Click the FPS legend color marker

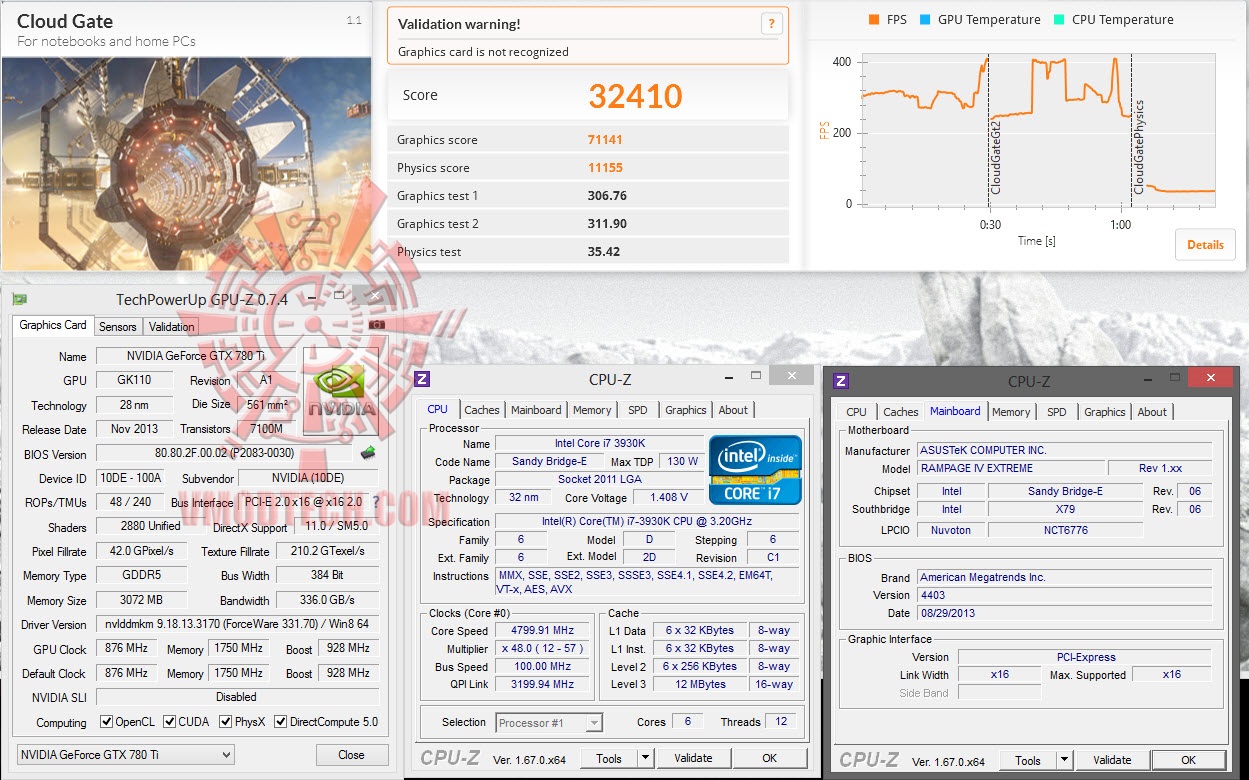pyautogui.click(x=874, y=20)
